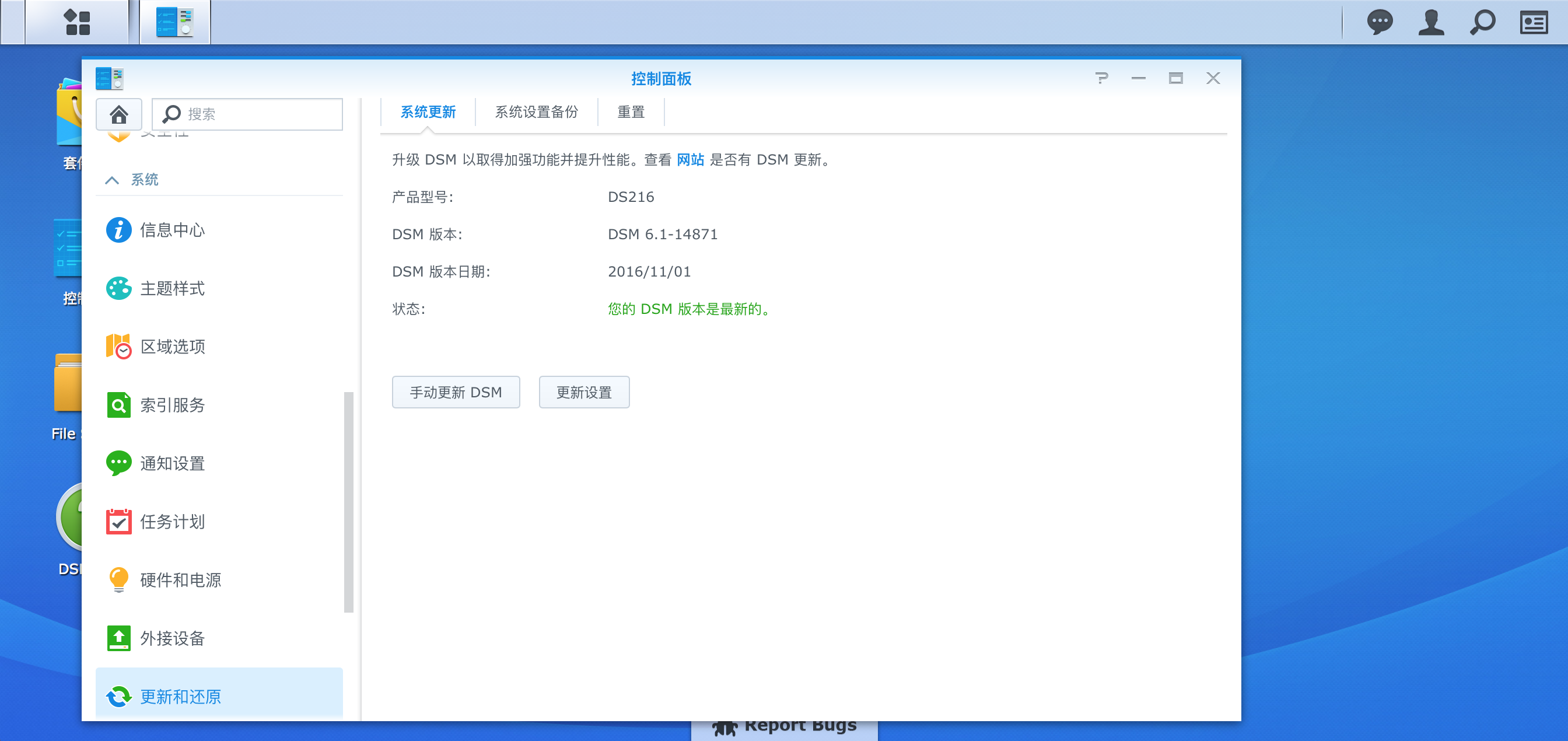Minimize the Control Panel window

click(1138, 79)
